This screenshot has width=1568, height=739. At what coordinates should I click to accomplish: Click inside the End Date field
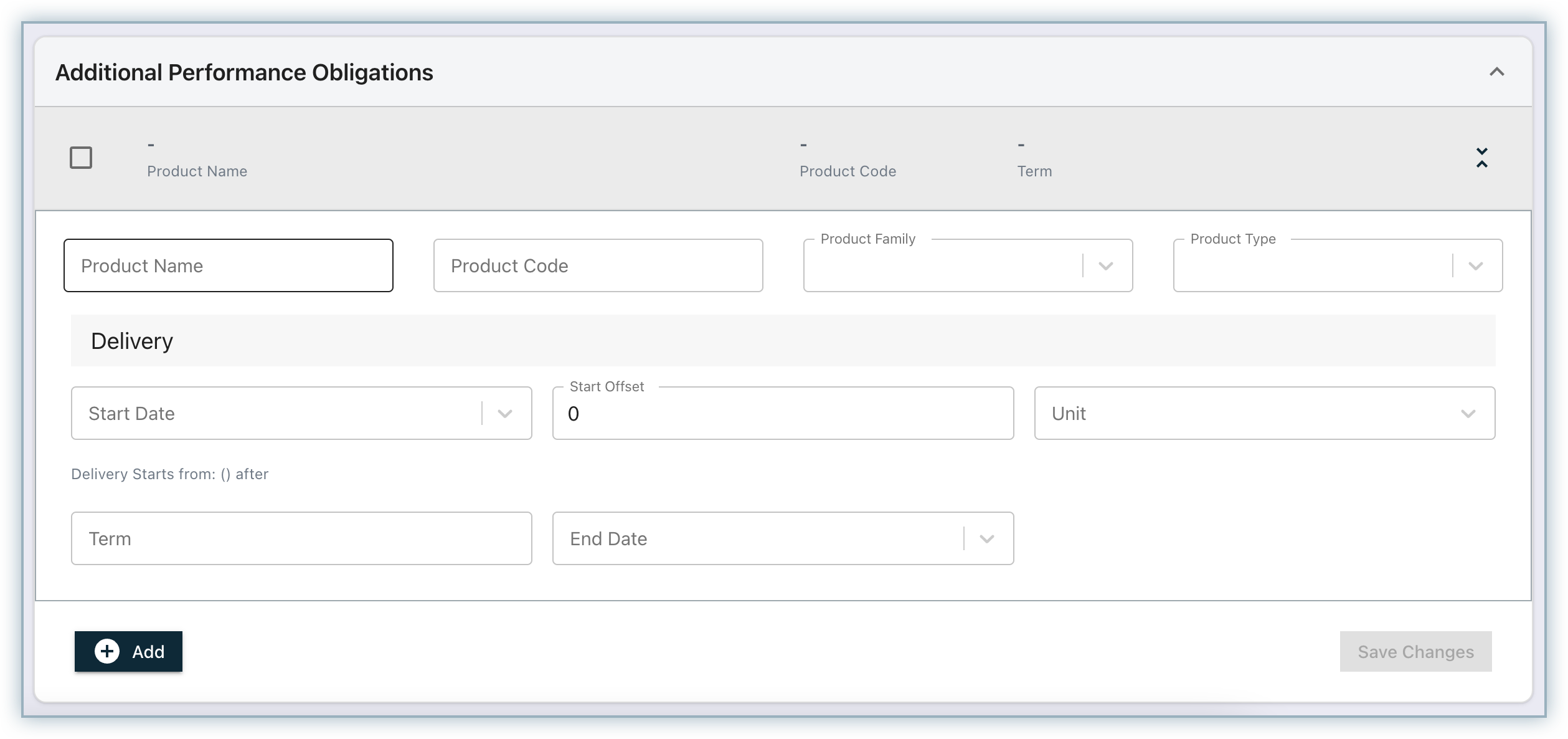click(x=757, y=538)
